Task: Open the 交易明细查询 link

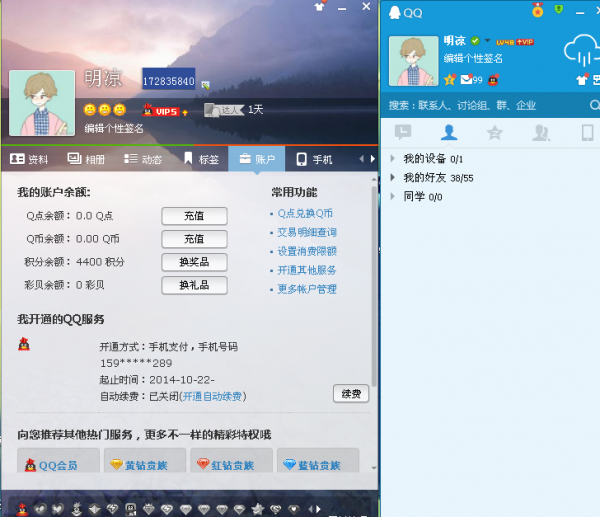Action: click(307, 232)
